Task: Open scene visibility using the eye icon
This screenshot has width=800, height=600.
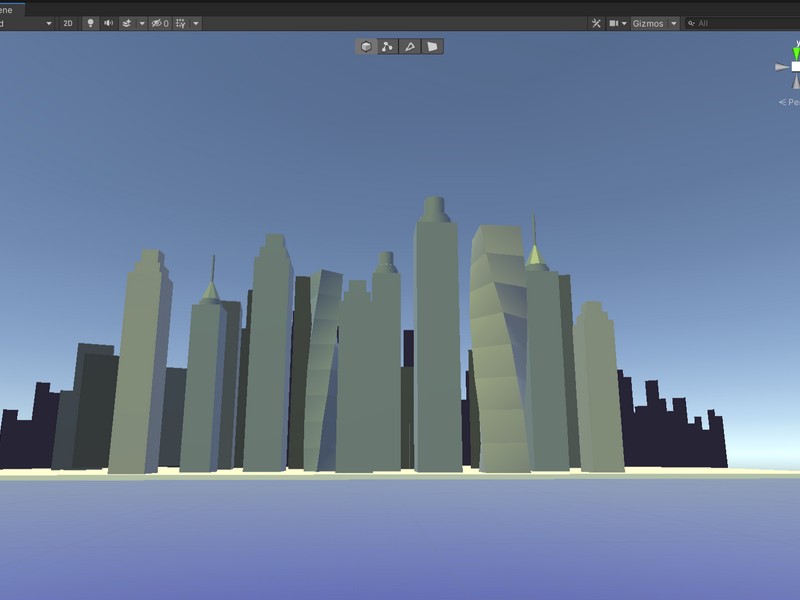Action: pos(157,22)
